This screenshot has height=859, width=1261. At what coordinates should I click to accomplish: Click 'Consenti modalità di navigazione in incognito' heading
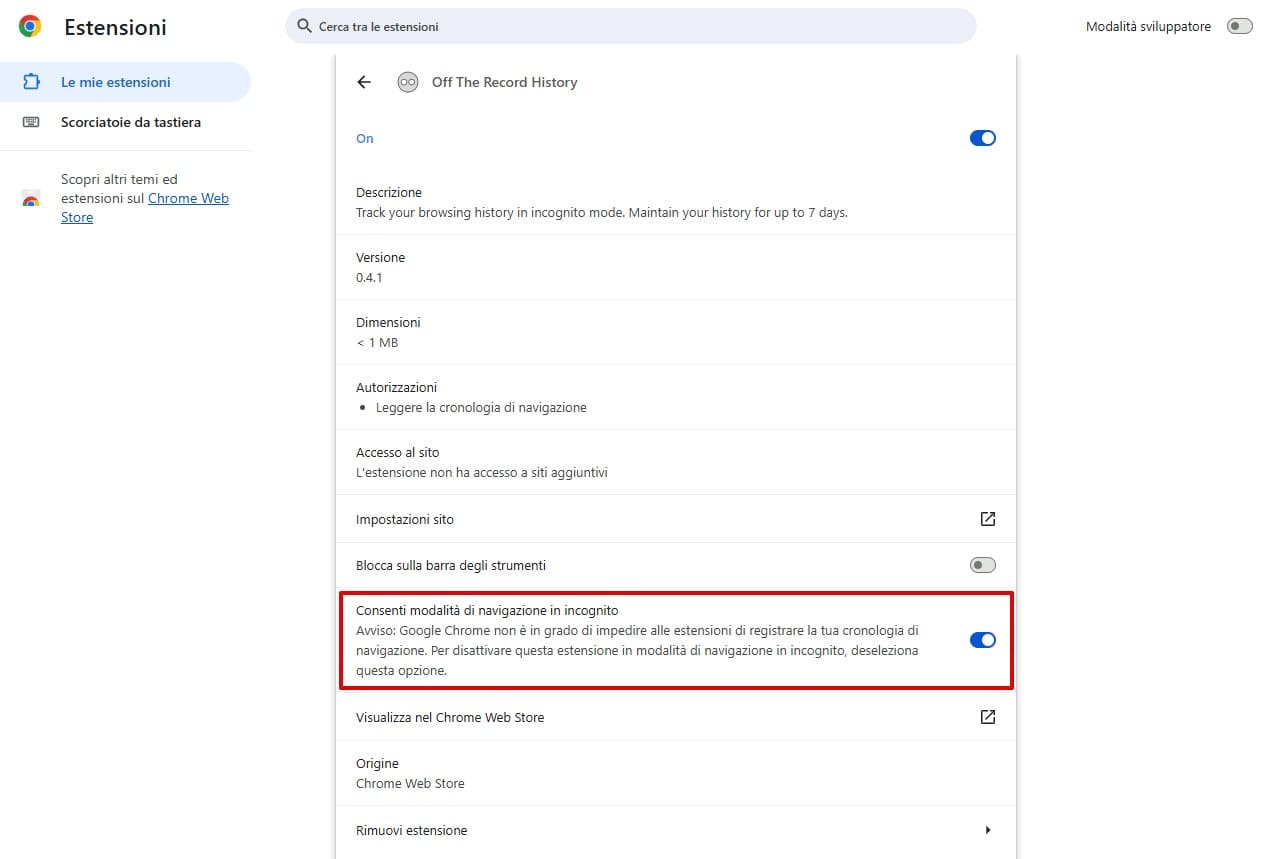(x=487, y=610)
